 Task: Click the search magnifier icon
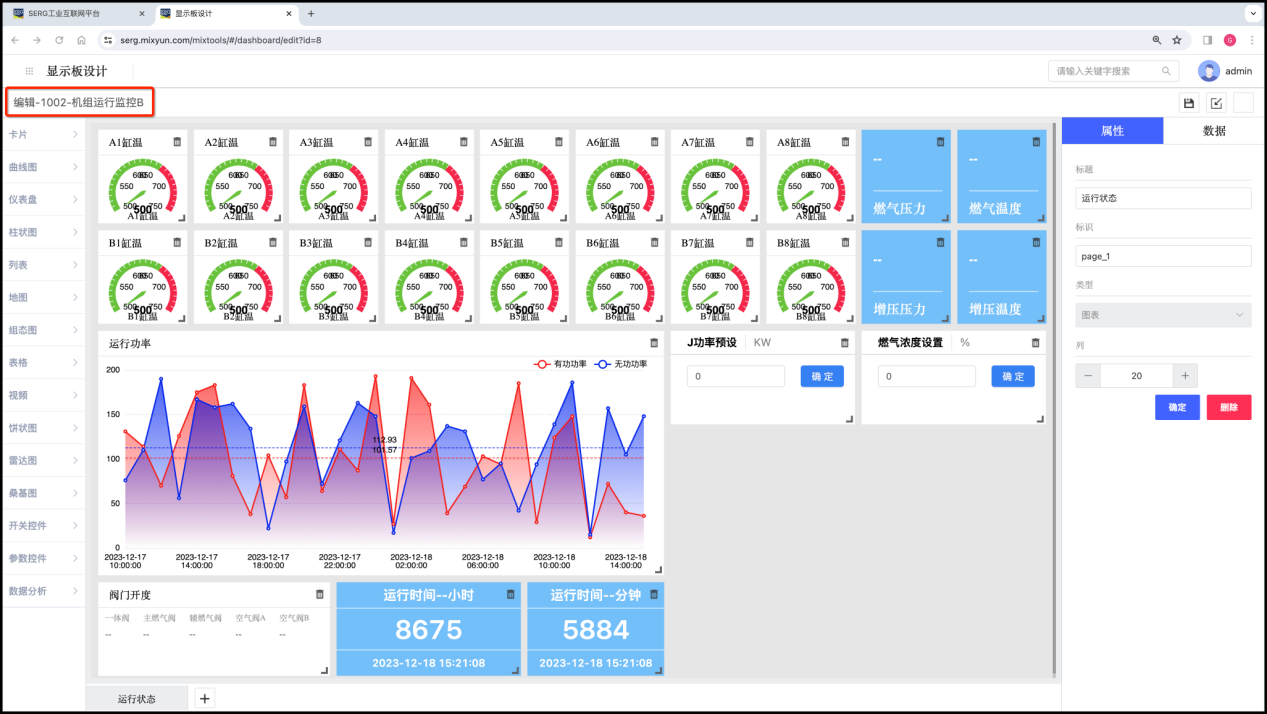point(1166,71)
